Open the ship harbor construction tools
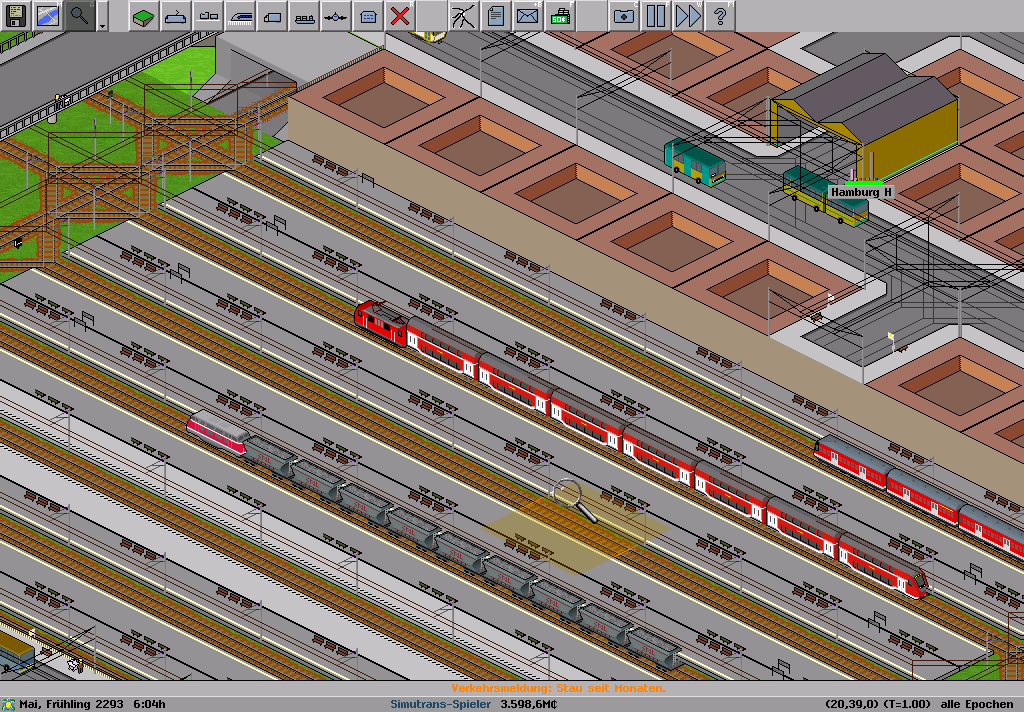This screenshot has width=1024, height=712. tap(304, 16)
